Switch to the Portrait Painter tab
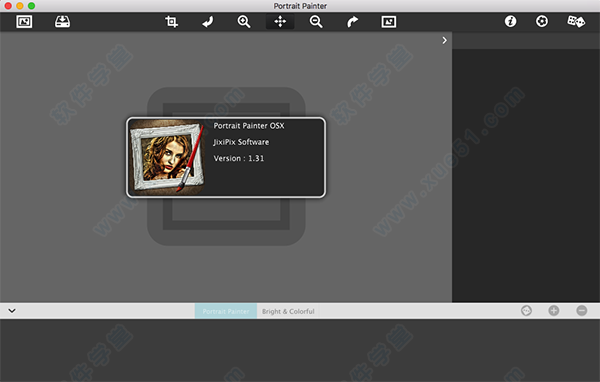 tap(226, 311)
